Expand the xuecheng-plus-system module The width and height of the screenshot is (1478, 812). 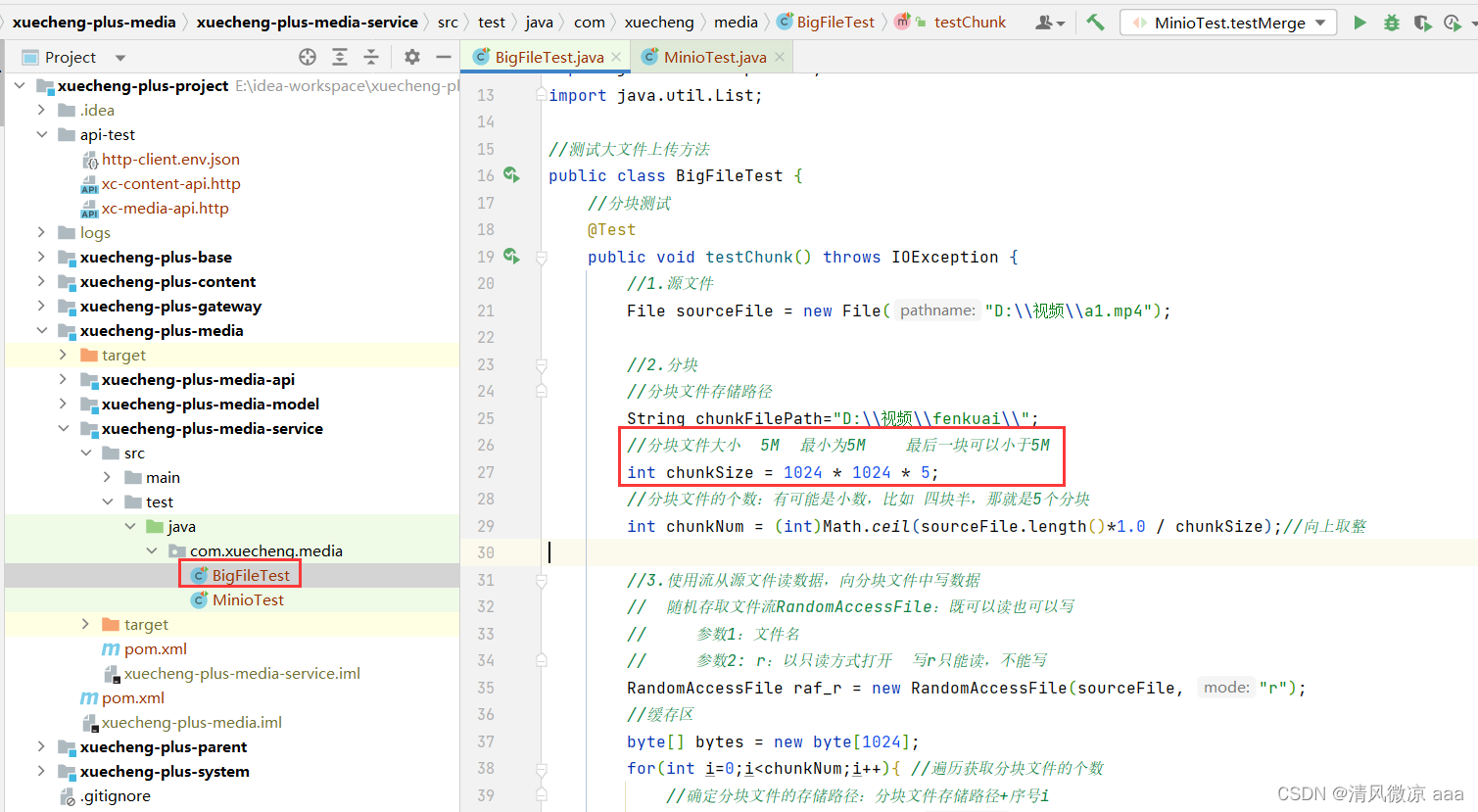(41, 771)
